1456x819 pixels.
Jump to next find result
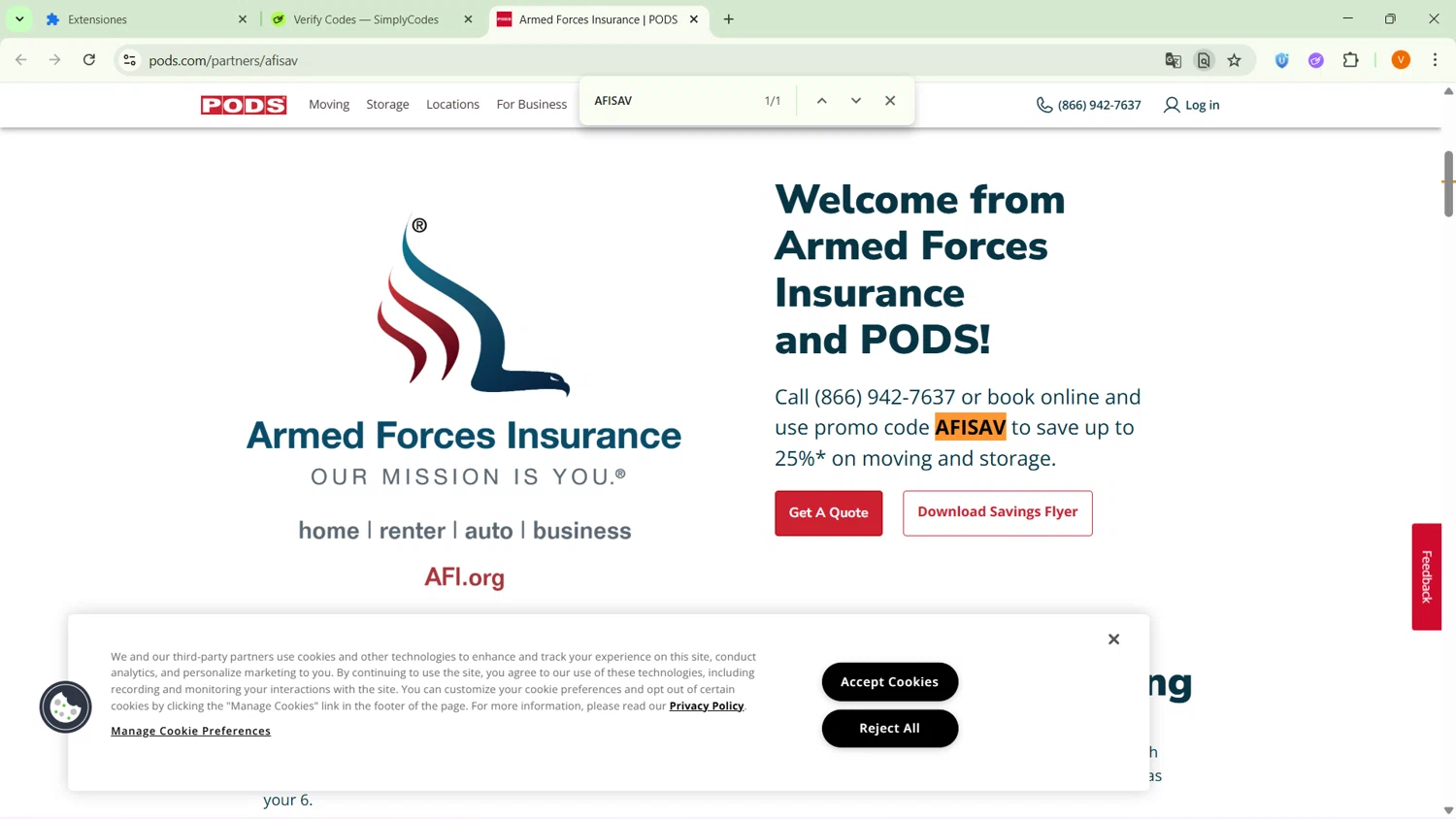pos(856,101)
